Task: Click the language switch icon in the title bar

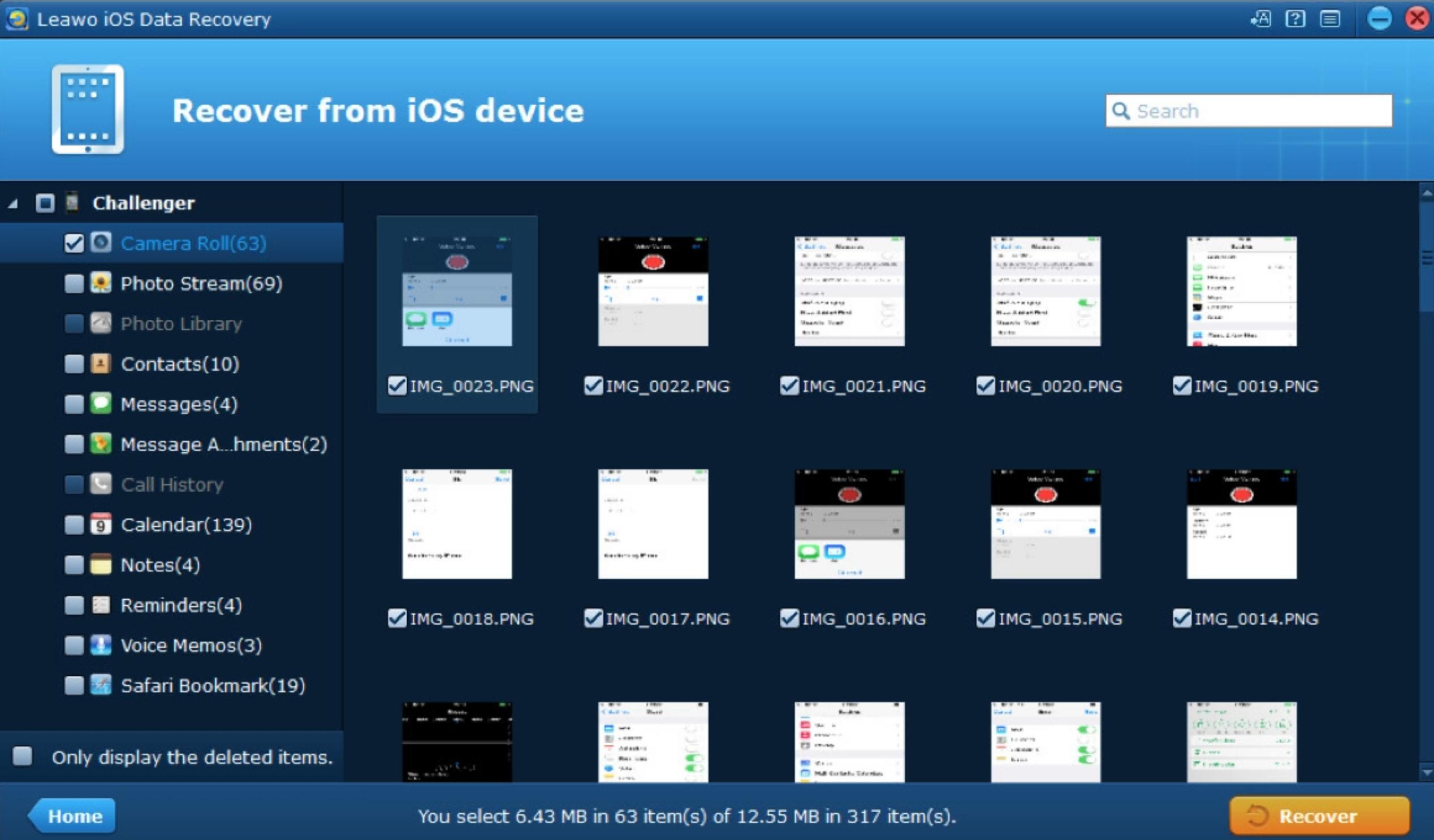Action: tap(1260, 19)
